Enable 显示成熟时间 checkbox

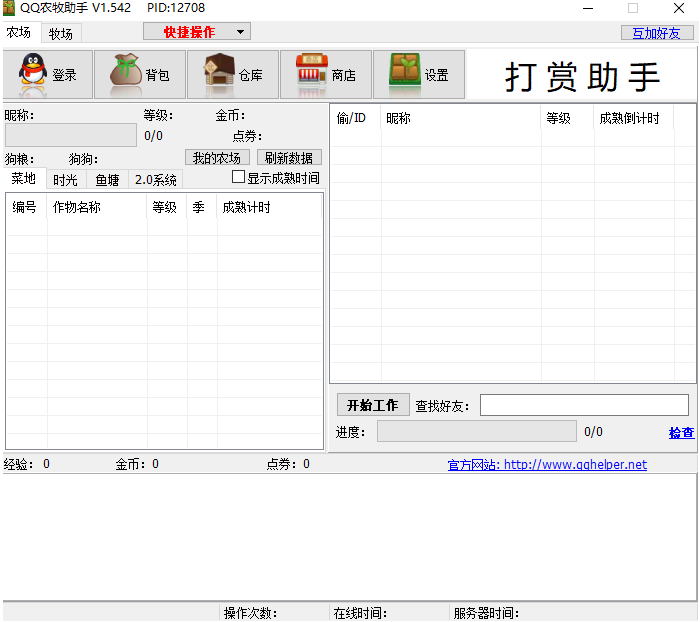click(239, 177)
